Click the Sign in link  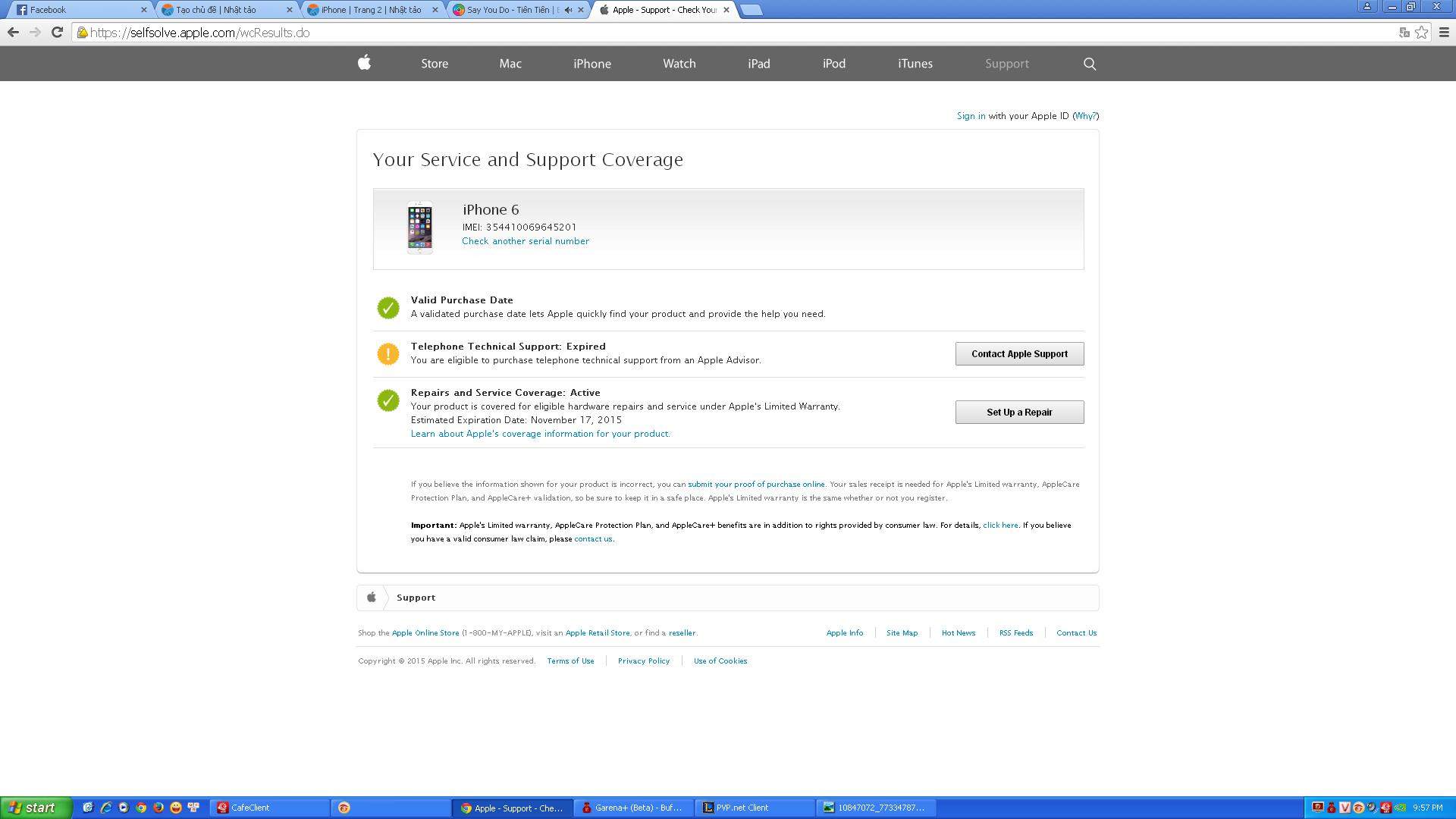point(971,116)
